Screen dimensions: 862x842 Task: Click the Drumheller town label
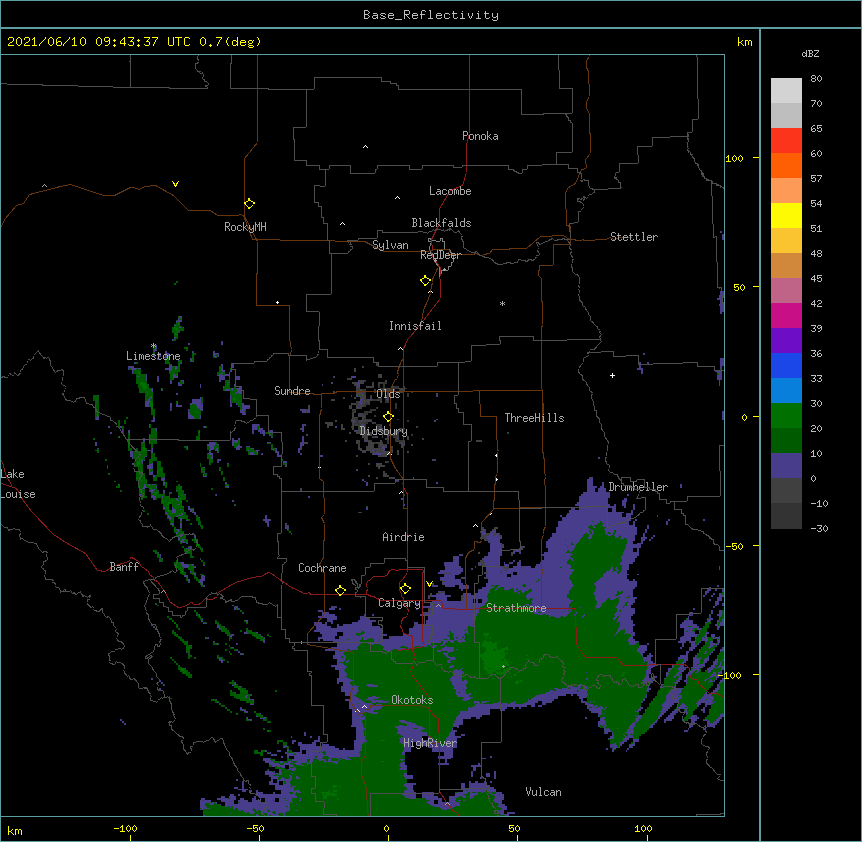(x=638, y=487)
